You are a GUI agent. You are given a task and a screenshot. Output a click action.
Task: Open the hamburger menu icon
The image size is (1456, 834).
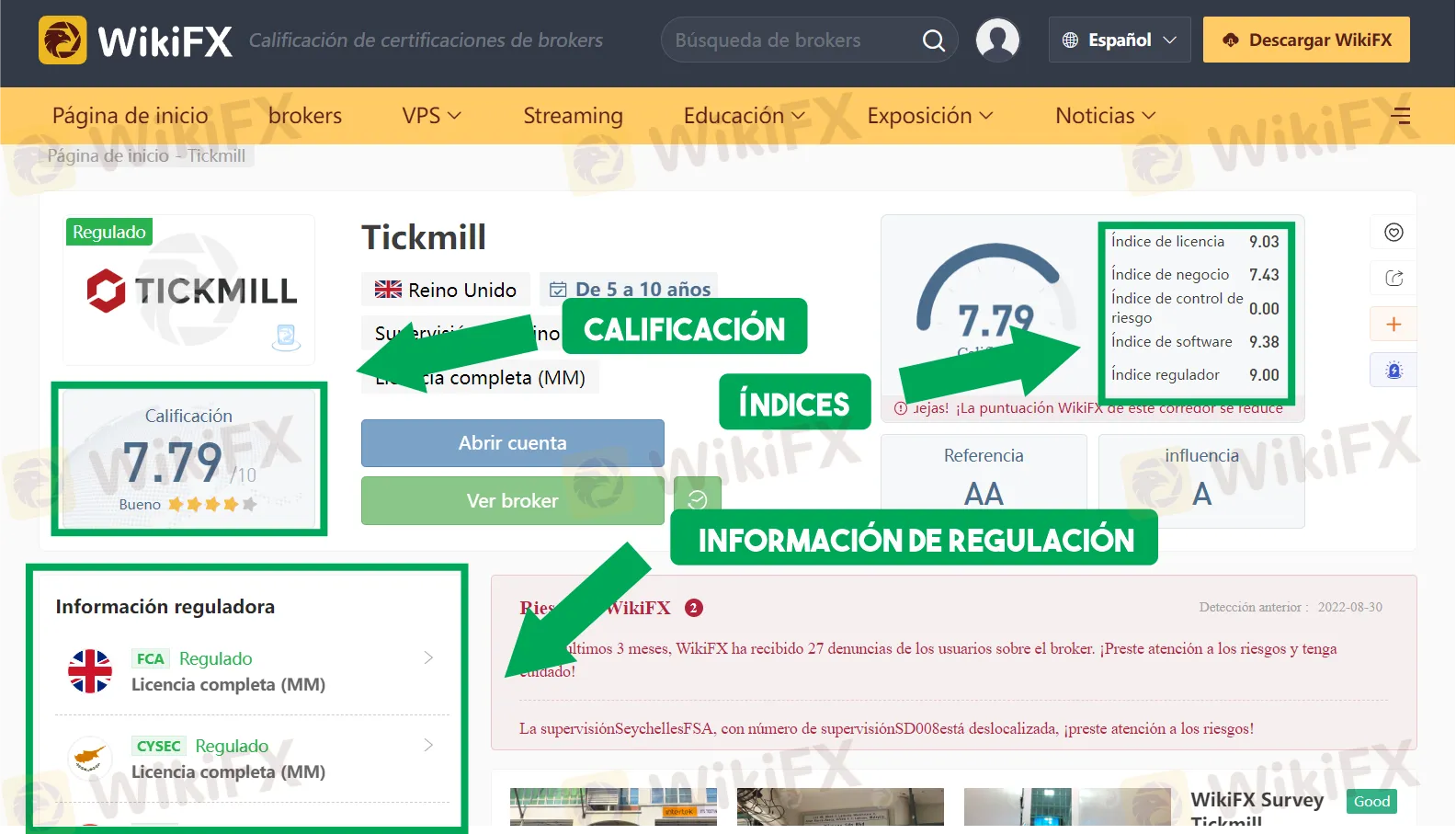pos(1401,116)
